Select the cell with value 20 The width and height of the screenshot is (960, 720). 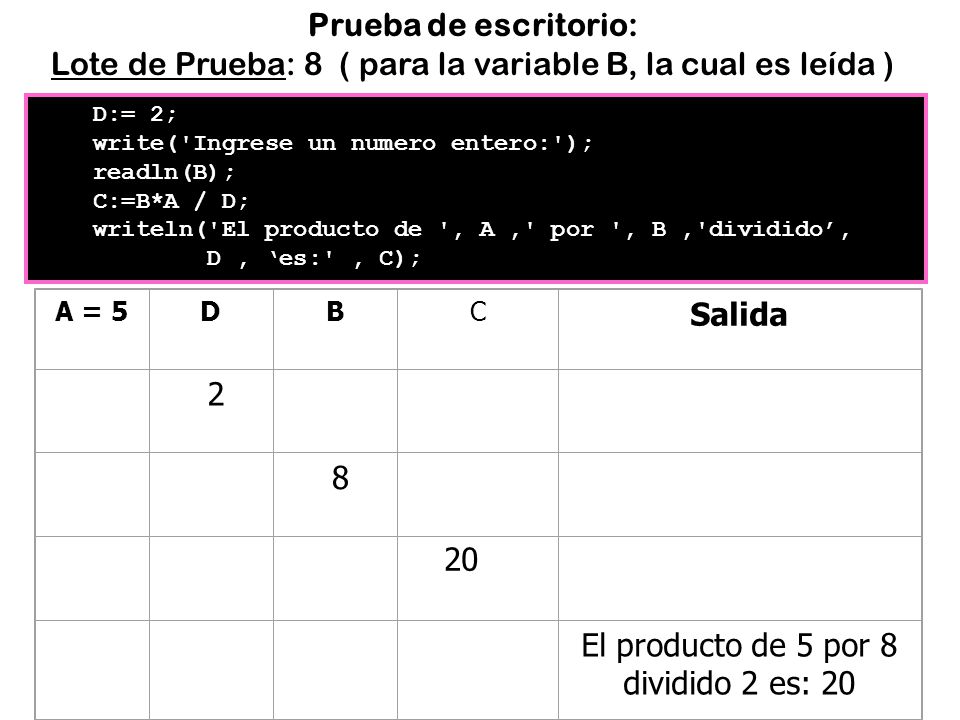pos(478,579)
